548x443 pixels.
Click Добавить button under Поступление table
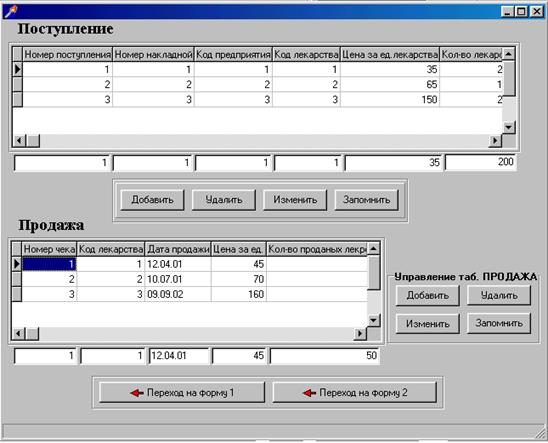click(x=152, y=200)
